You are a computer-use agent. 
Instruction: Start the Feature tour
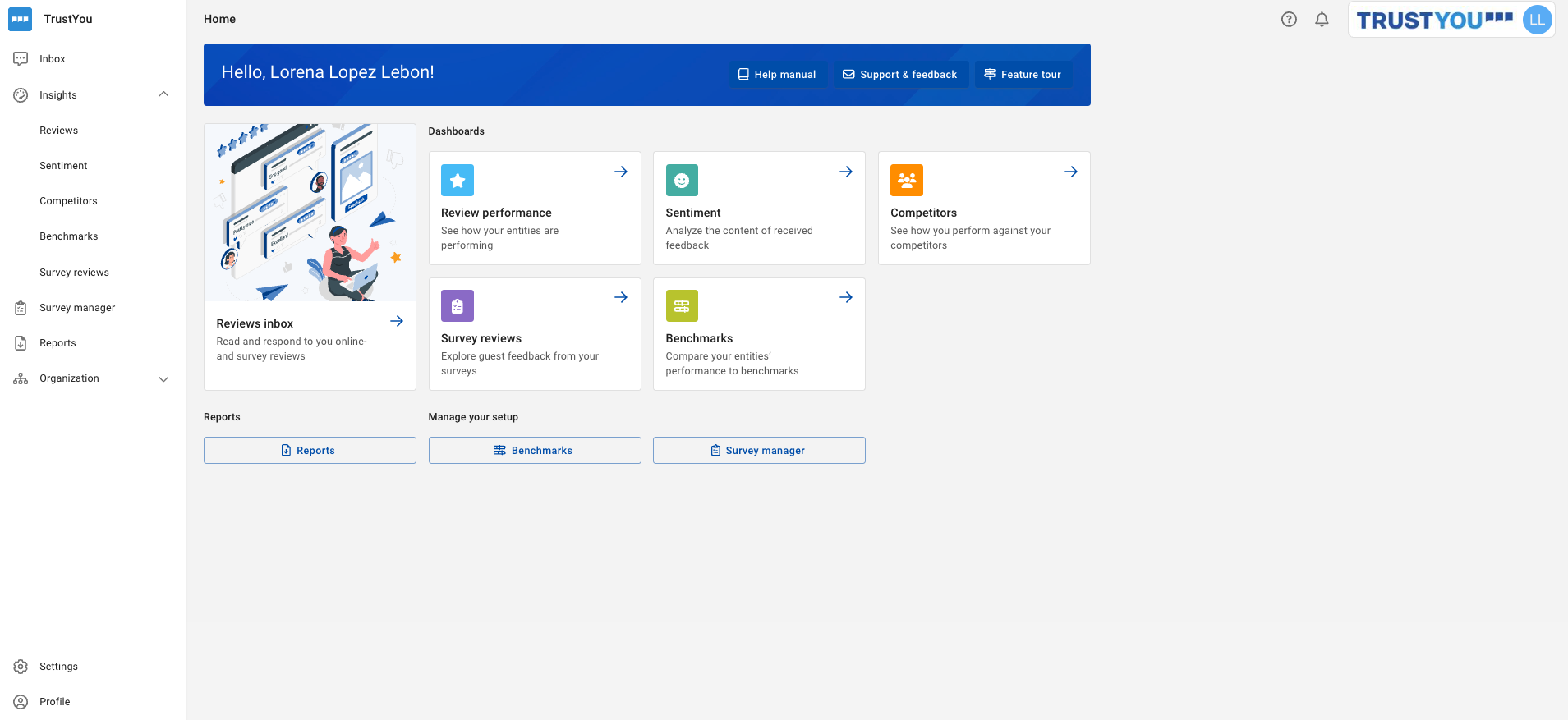point(1023,74)
